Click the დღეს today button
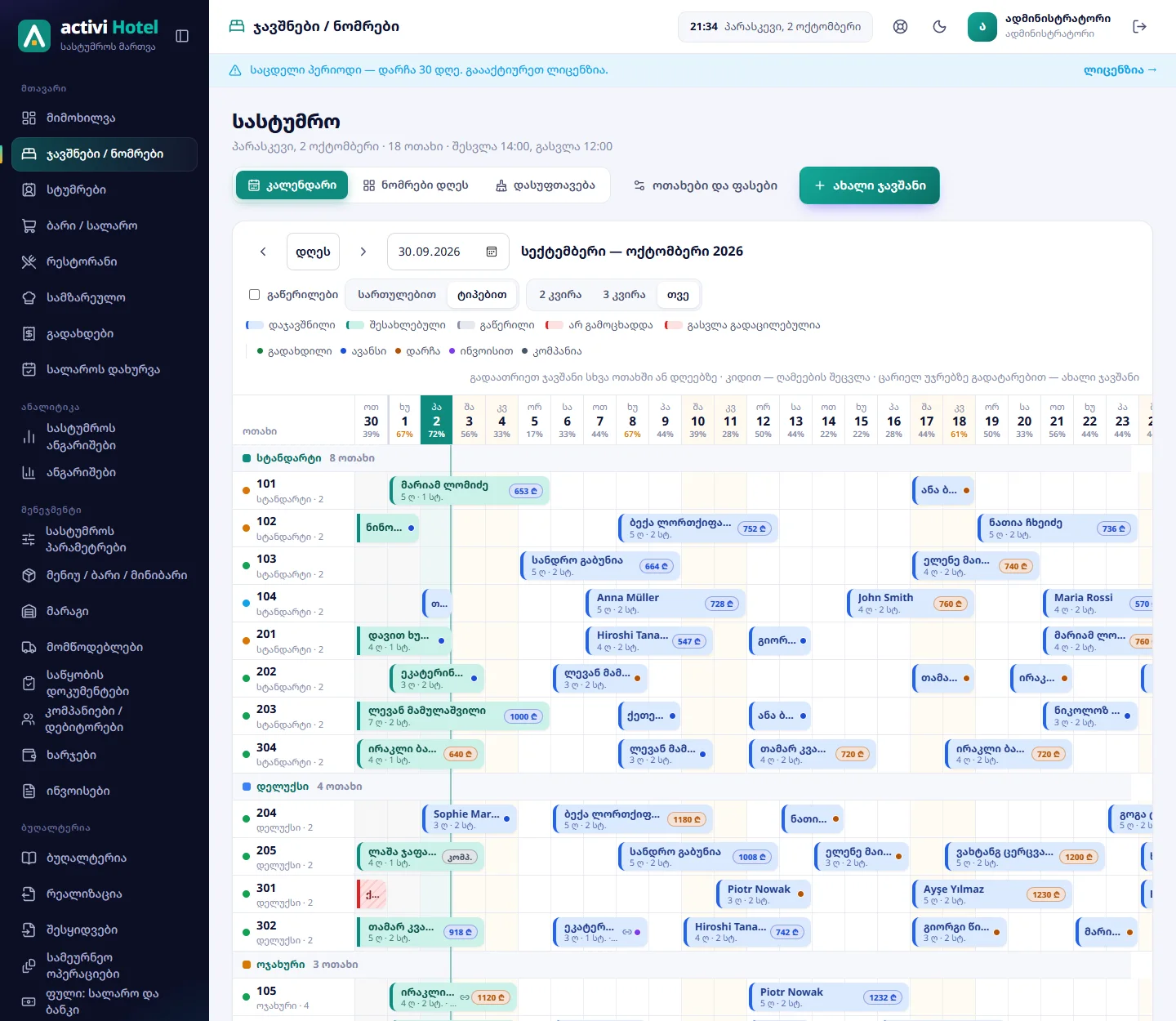The width and height of the screenshot is (1176, 1021). coord(313,252)
